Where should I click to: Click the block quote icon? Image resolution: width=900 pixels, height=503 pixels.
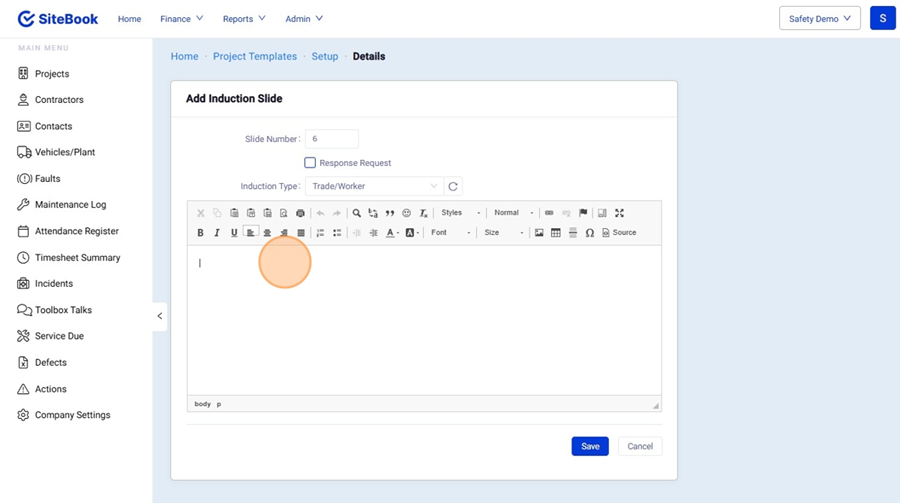click(x=390, y=213)
